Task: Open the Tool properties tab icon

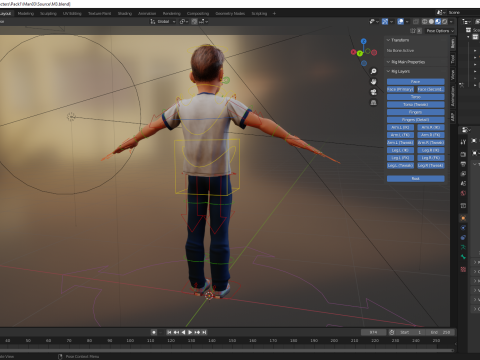Action: 463,142
